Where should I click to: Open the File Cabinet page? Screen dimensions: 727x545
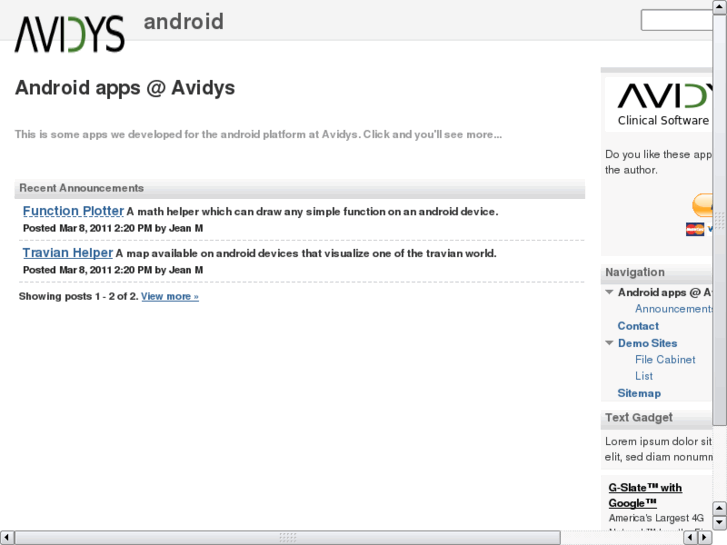coord(665,359)
